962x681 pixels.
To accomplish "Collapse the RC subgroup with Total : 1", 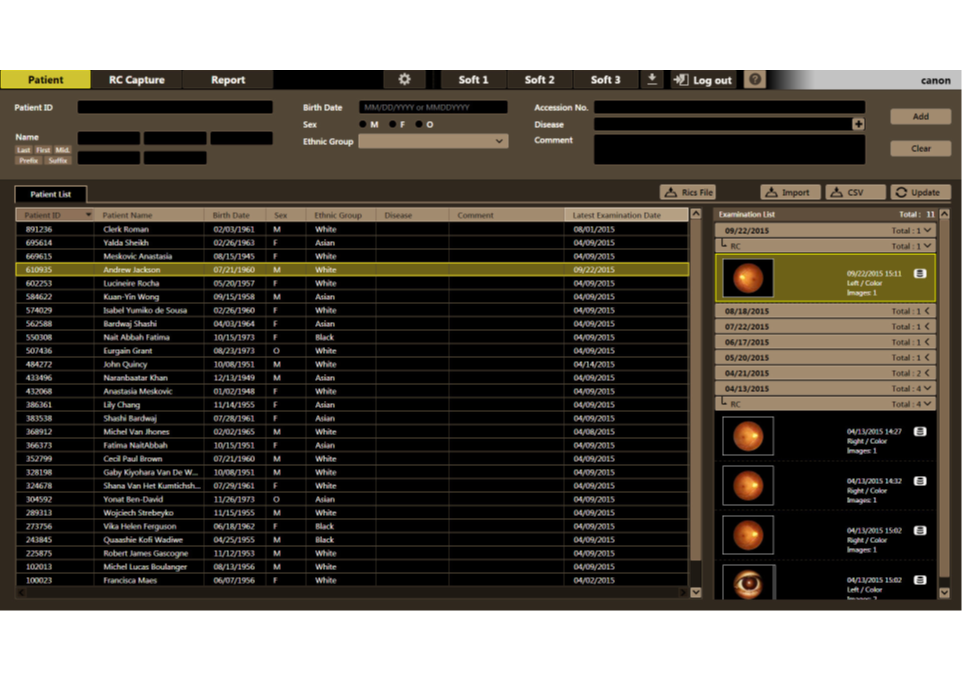I will coord(928,246).
